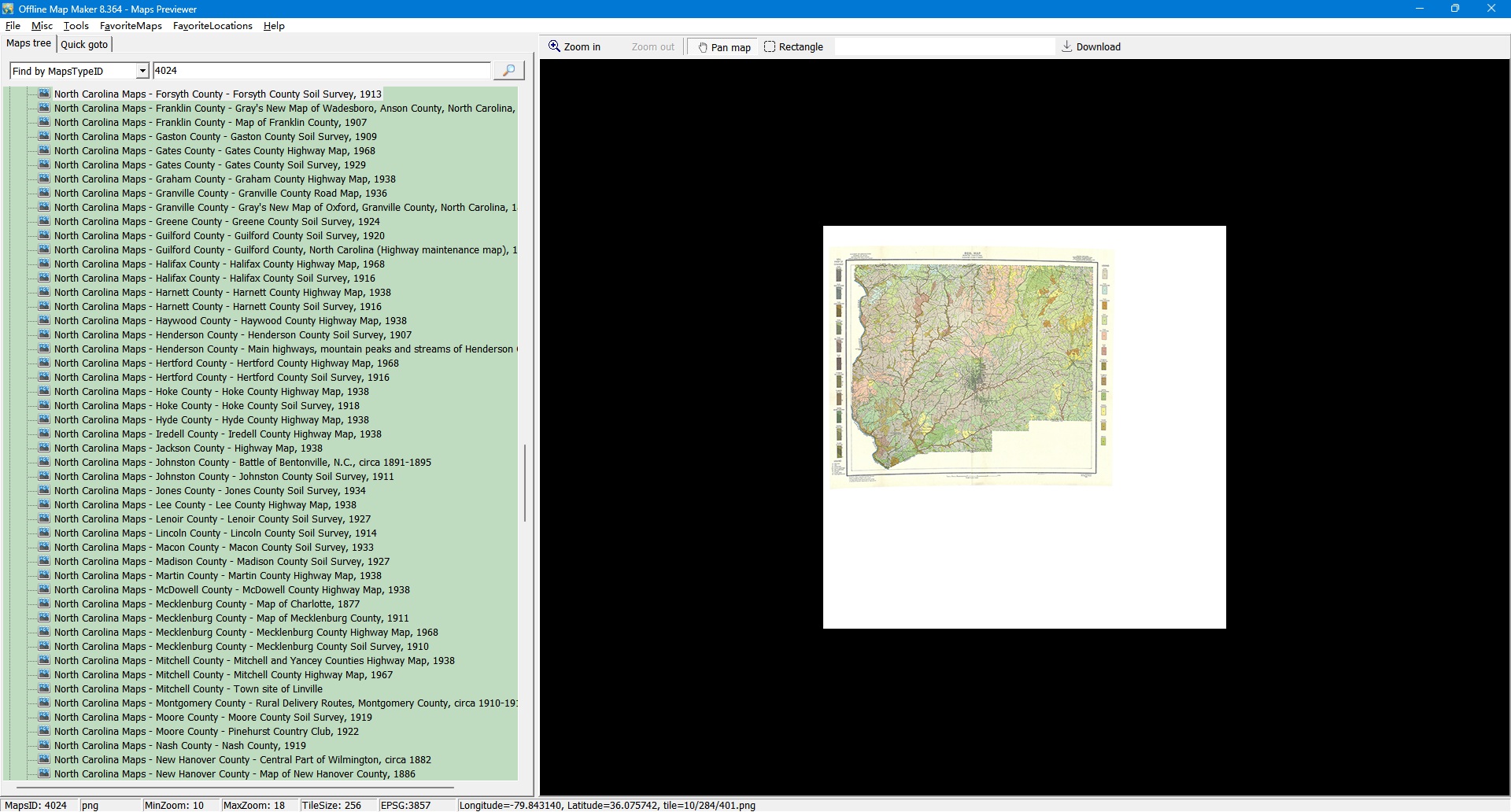
Task: Open the FavoriteLocations menu
Action: (x=212, y=26)
